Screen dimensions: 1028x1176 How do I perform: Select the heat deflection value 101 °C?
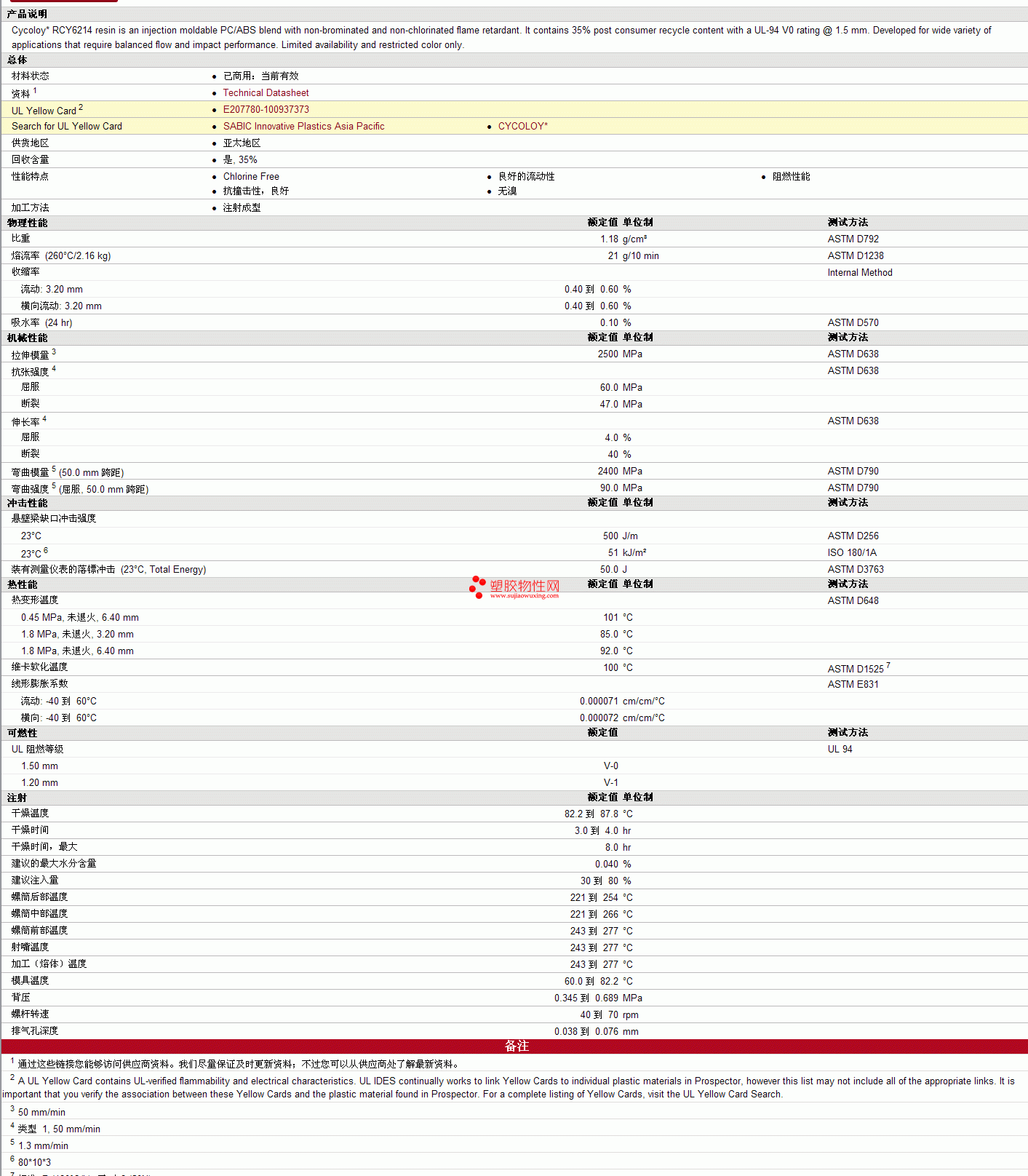(618, 618)
